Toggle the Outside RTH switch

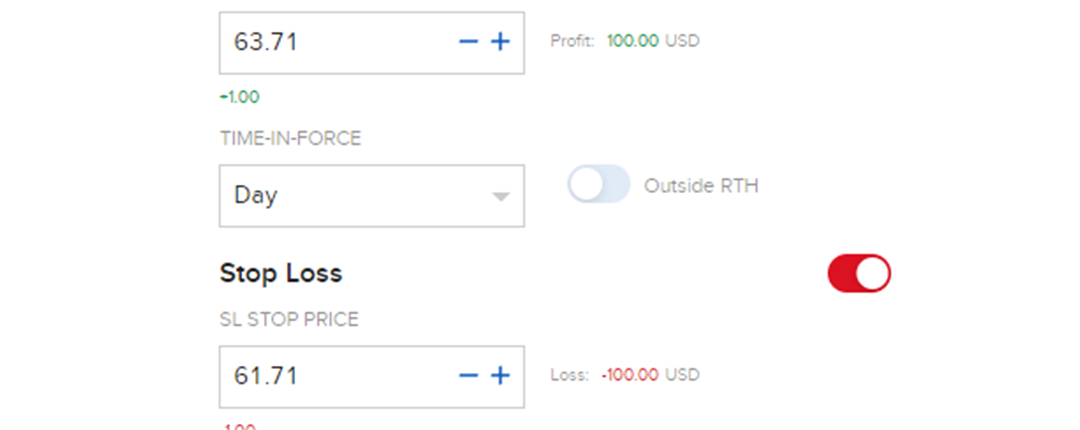click(598, 185)
